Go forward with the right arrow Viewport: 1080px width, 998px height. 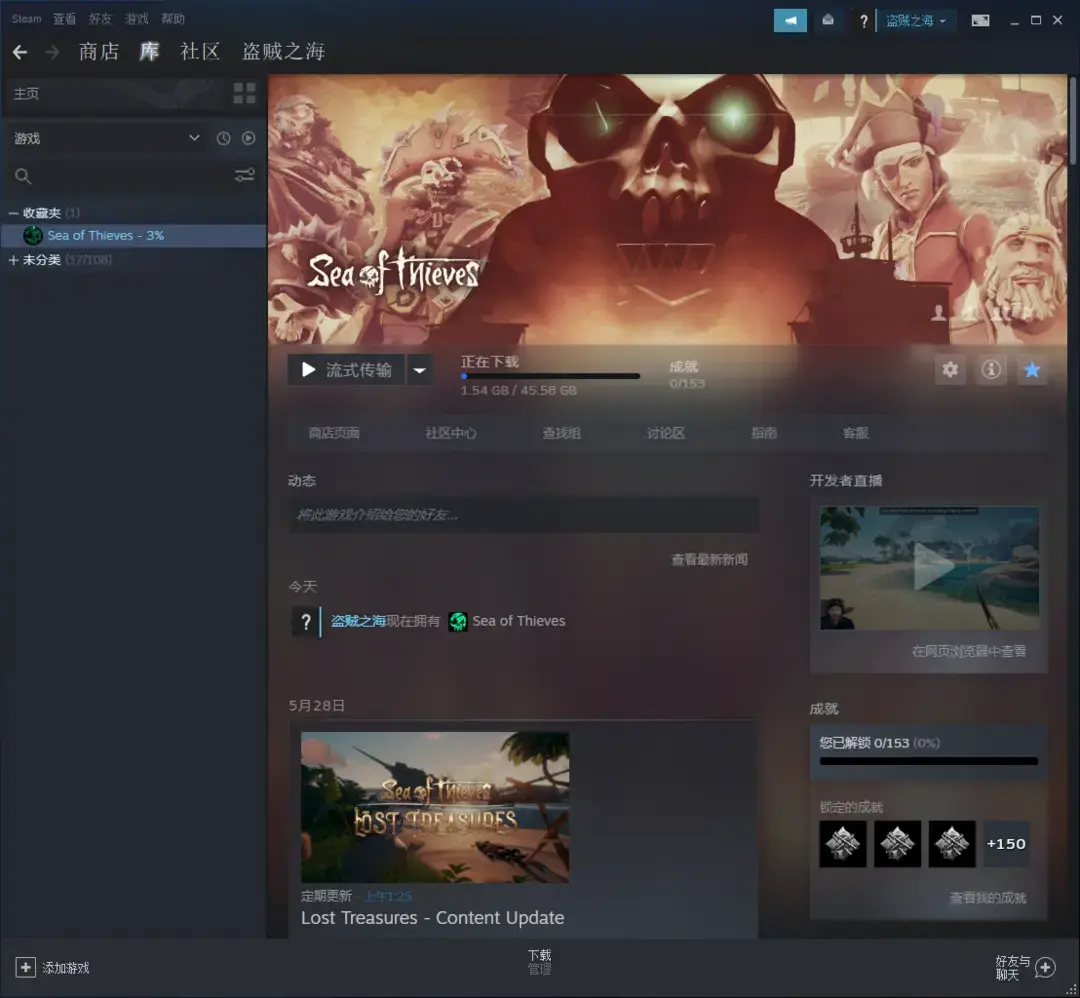click(x=52, y=52)
